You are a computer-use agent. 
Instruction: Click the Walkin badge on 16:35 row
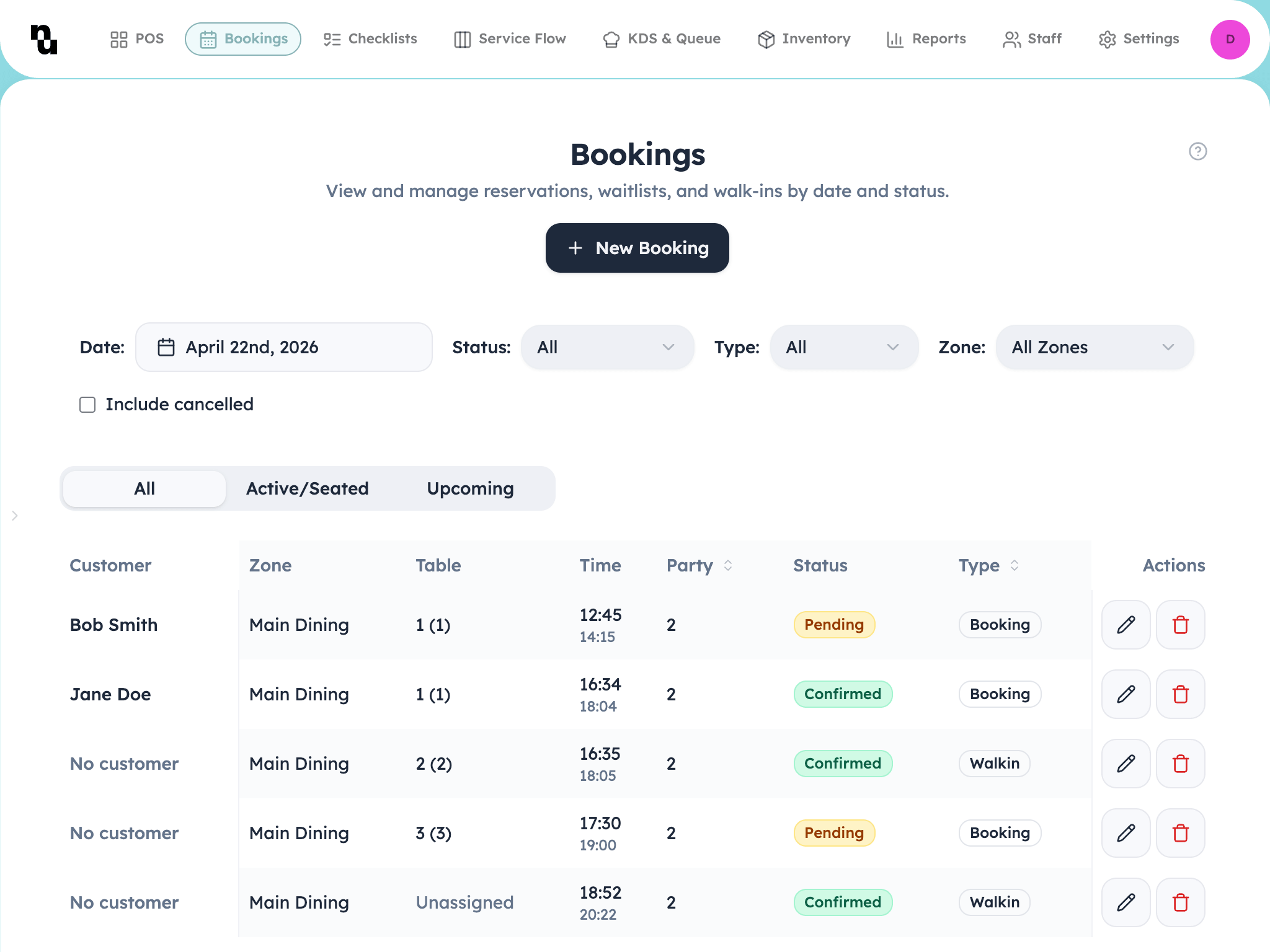[x=994, y=764]
